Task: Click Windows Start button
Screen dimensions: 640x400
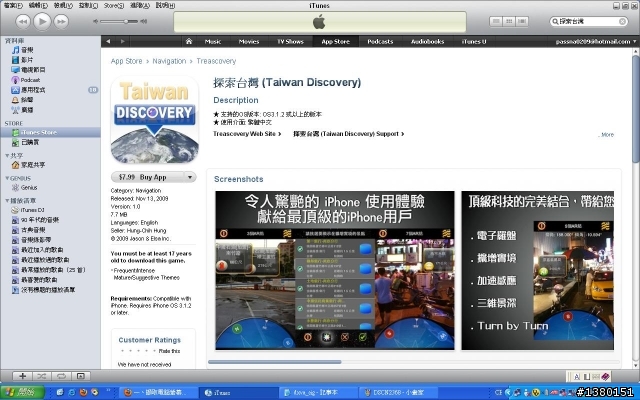Action: pyautogui.click(x=22, y=392)
